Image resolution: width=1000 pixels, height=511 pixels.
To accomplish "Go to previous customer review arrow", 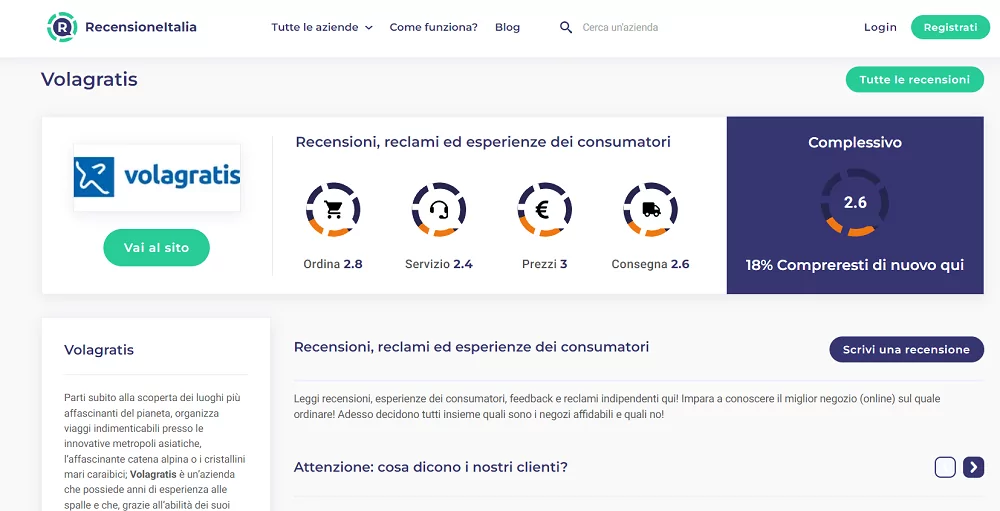I will coord(945,468).
